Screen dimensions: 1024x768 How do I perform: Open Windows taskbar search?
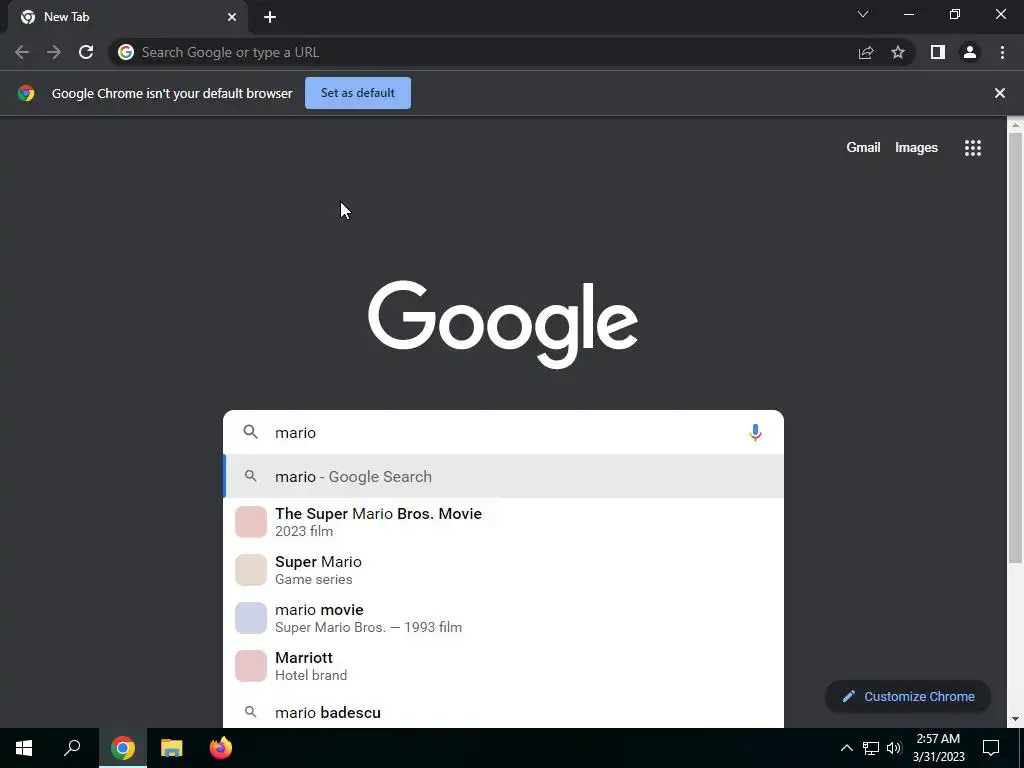pos(72,748)
